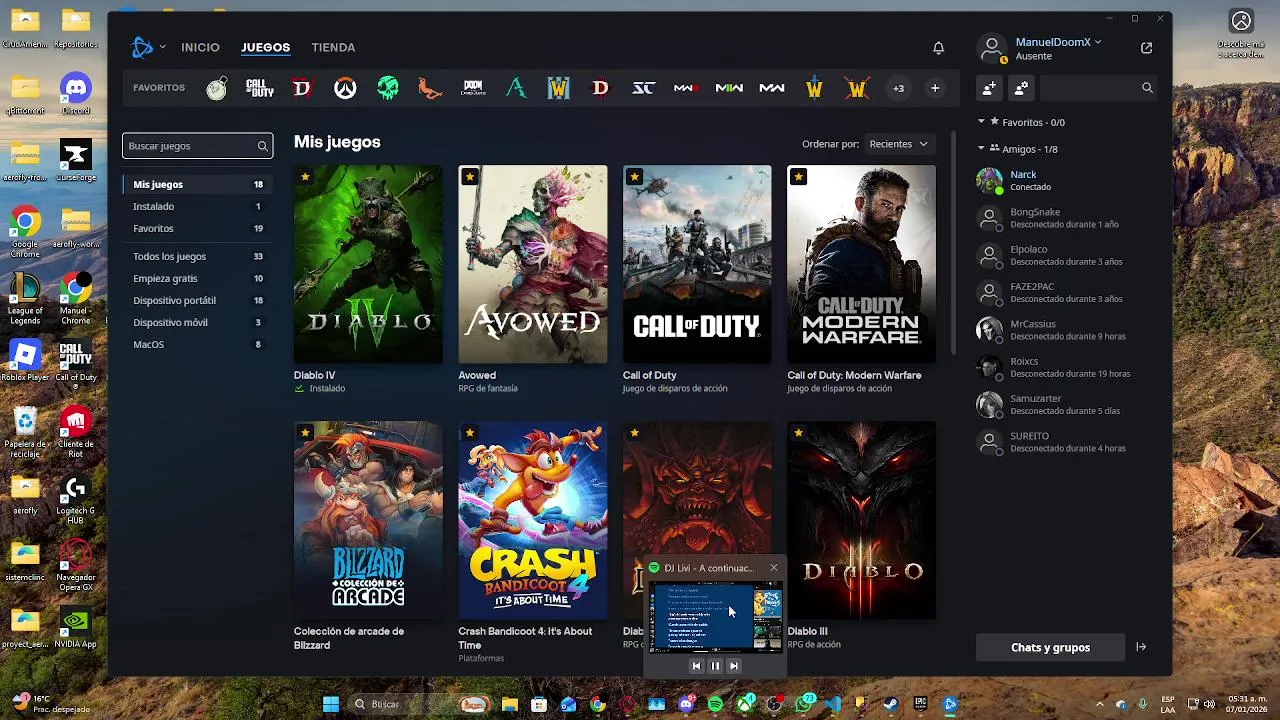The height and width of the screenshot is (720, 1280).
Task: Open Crash Bandicoot orange icon in favorites
Action: 430,88
